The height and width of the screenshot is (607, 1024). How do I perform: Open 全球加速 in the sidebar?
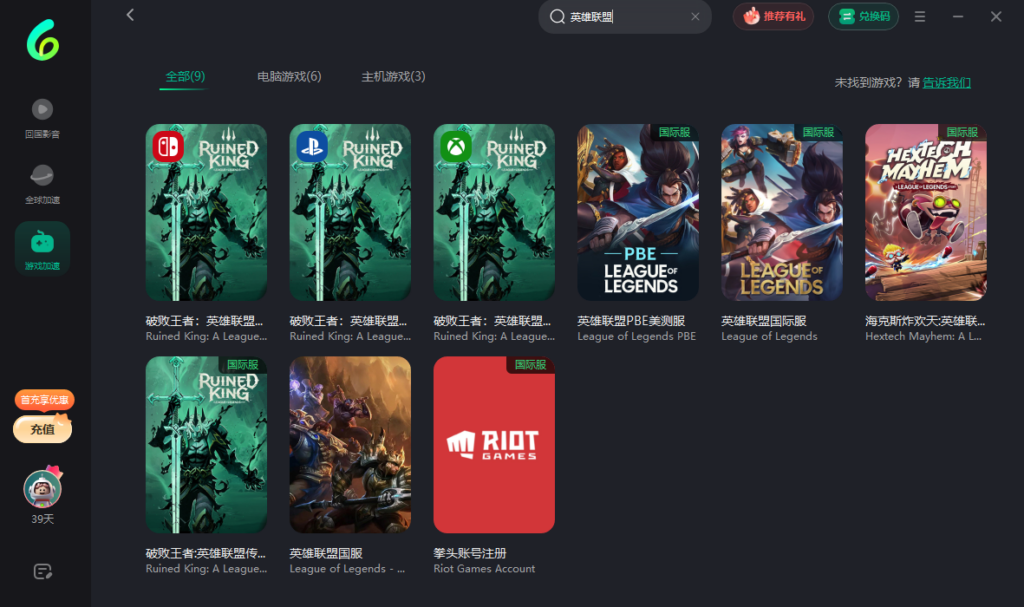click(42, 184)
